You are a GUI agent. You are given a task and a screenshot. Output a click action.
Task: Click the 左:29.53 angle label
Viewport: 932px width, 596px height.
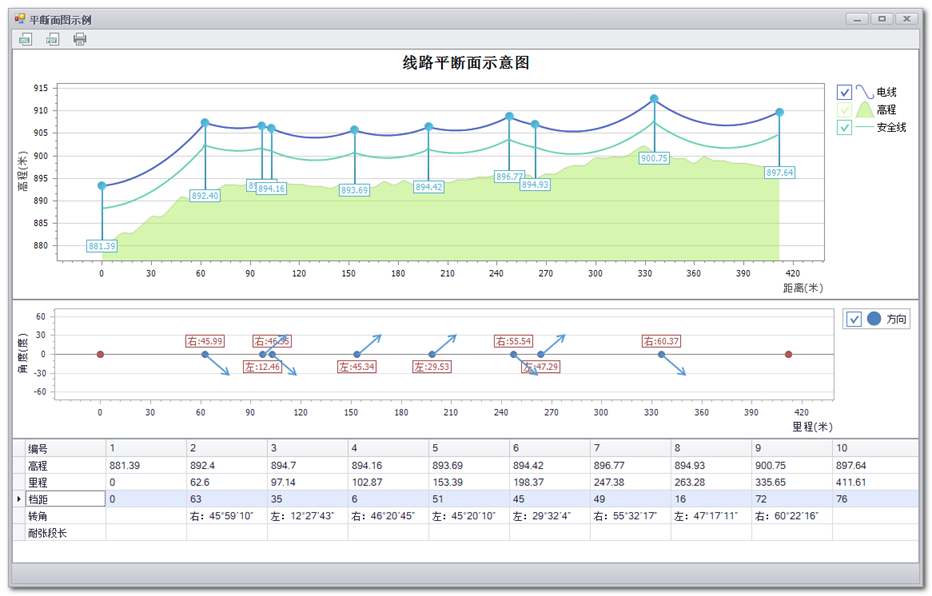coord(432,367)
